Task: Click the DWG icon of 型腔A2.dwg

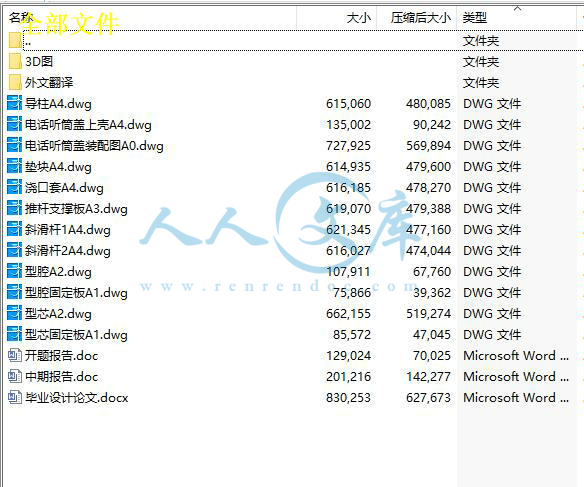Action: pos(15,271)
